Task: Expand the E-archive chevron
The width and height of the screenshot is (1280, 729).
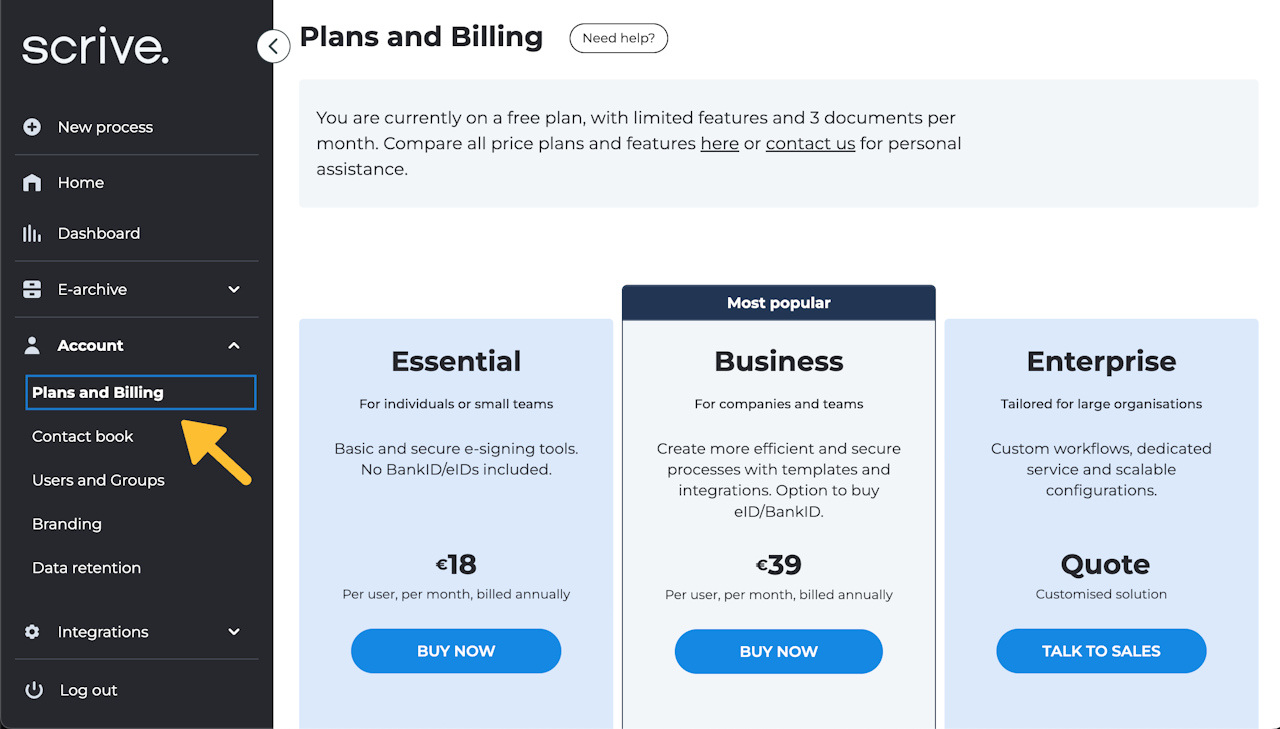Action: [234, 289]
